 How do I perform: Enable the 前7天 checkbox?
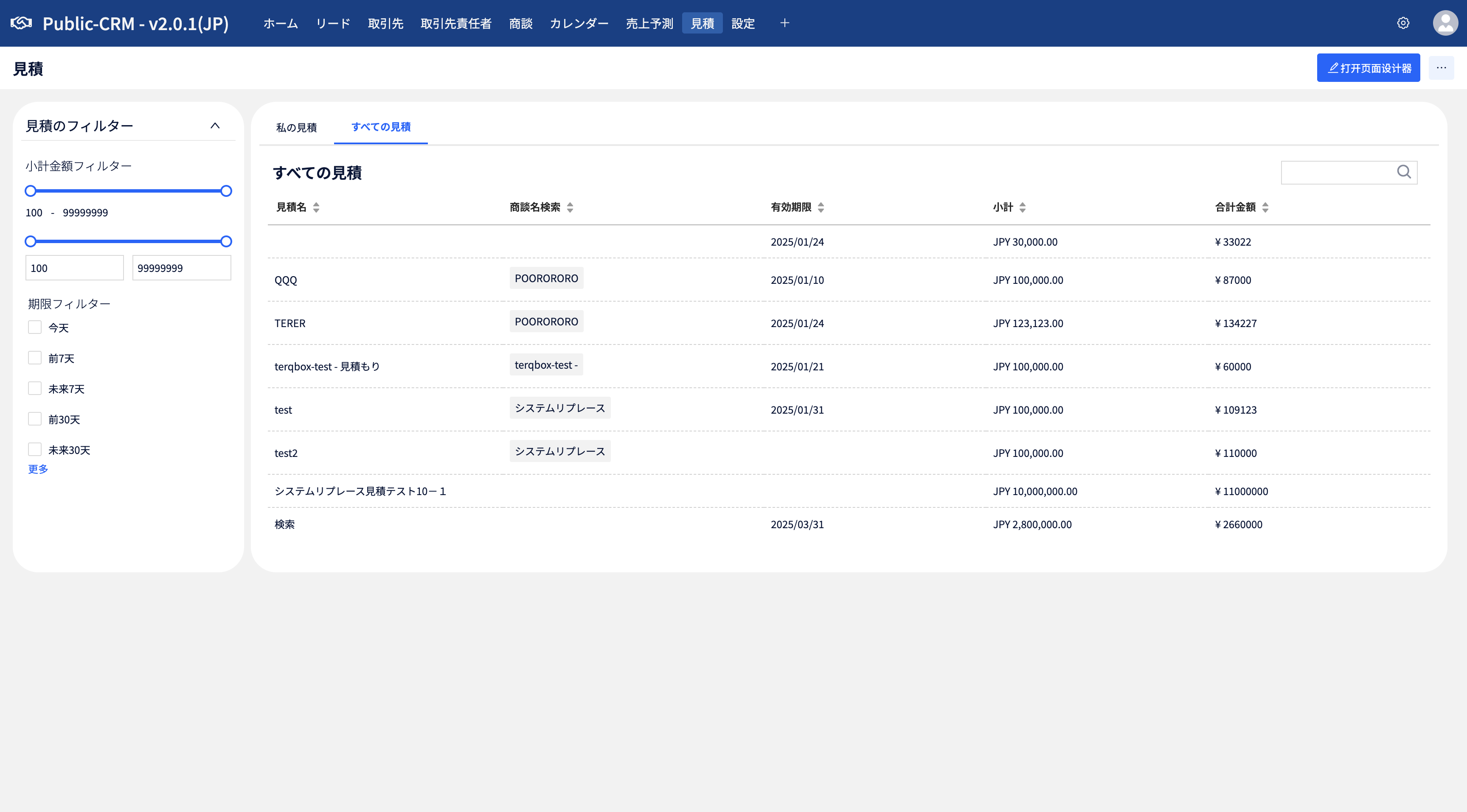(35, 358)
